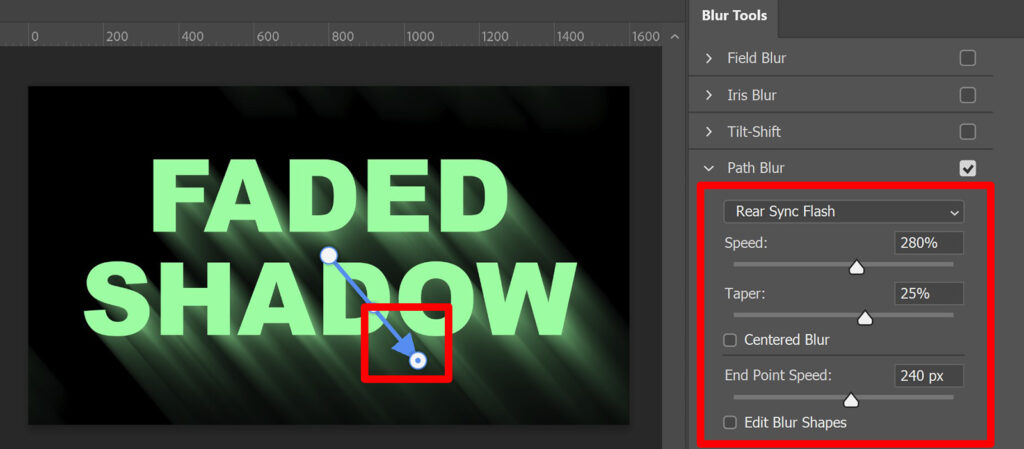
Task: Enable the Tilt-Shift checkbox
Action: tap(967, 132)
